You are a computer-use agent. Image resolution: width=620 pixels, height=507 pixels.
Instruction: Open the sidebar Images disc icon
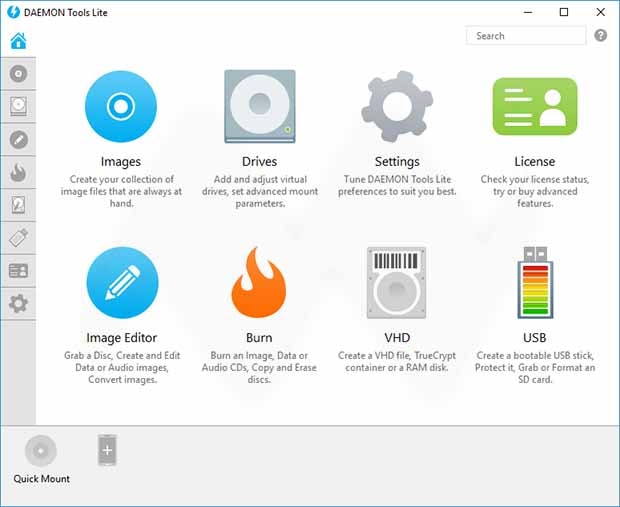[x=18, y=74]
